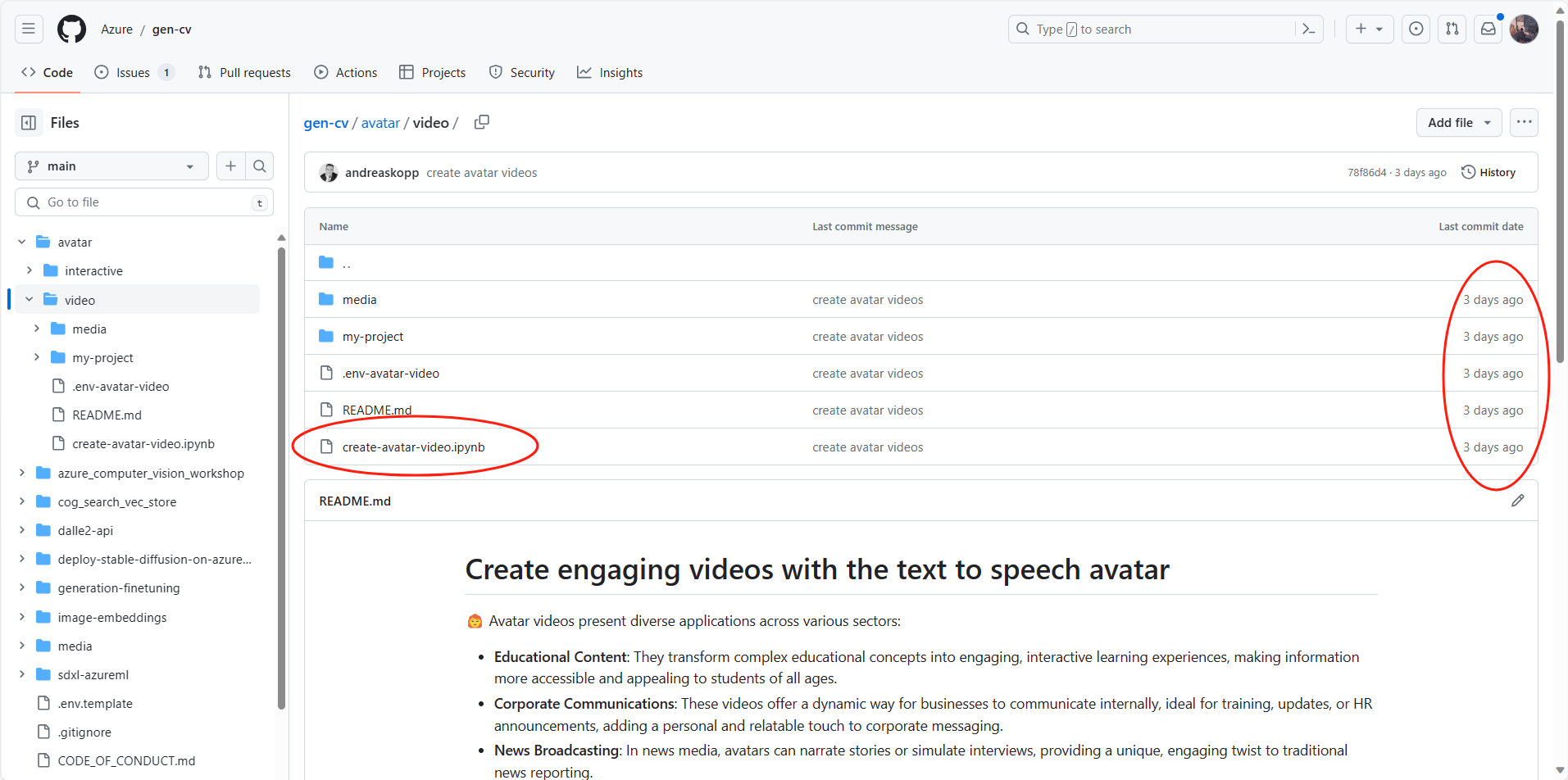Image resolution: width=1568 pixels, height=780 pixels.
Task: Open the notifications inbox
Action: [1488, 29]
